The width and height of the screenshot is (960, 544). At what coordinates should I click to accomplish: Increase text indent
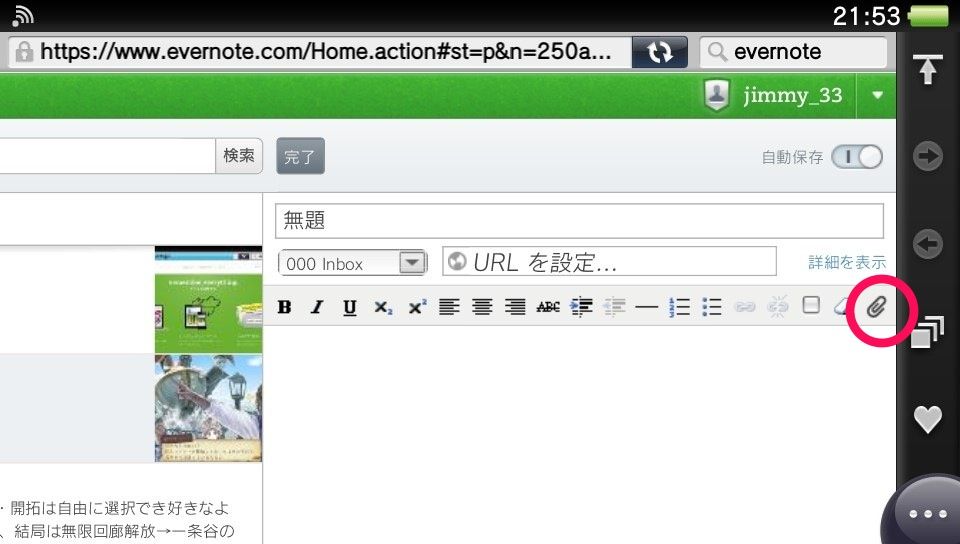(581, 307)
